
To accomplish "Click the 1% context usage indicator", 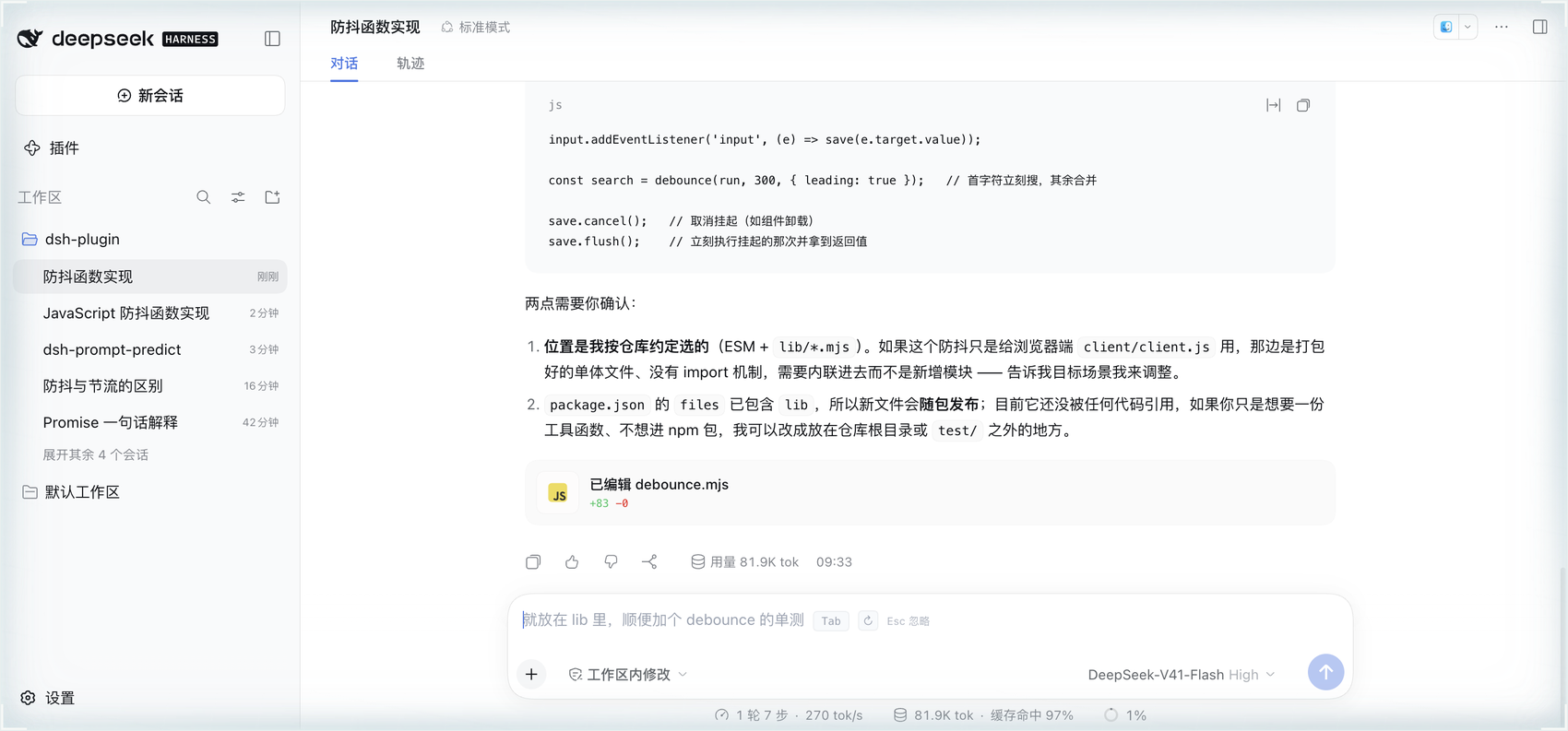I will pyautogui.click(x=1125, y=714).
